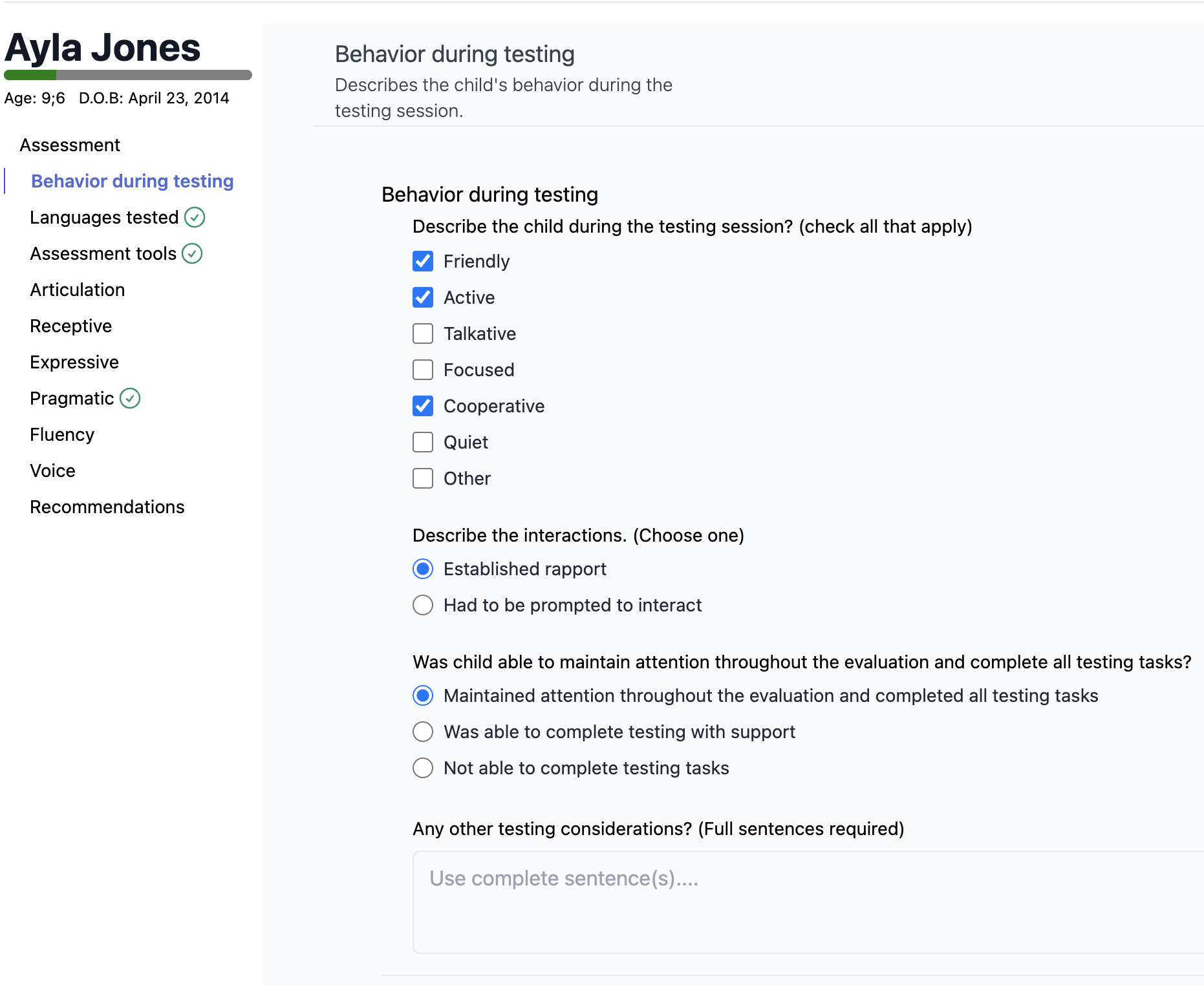The width and height of the screenshot is (1204, 985).
Task: Click the Pragmatic completed checkmark icon
Action: (130, 399)
